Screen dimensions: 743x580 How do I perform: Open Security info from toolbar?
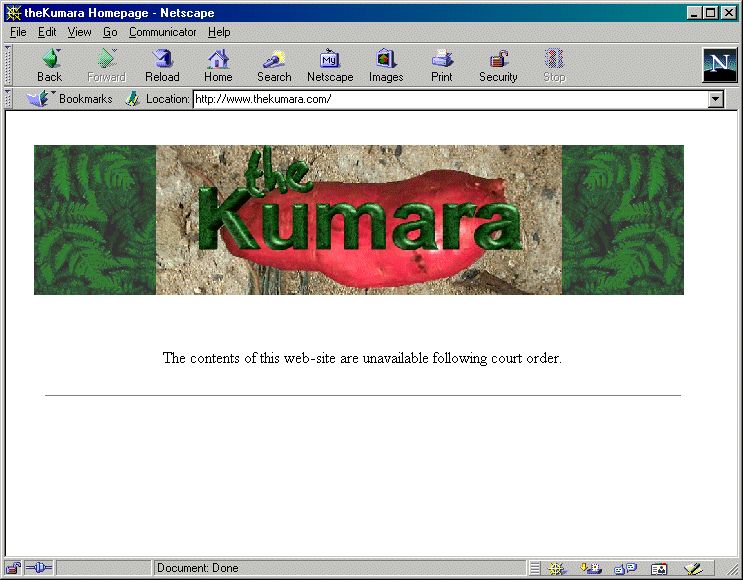pos(498,66)
